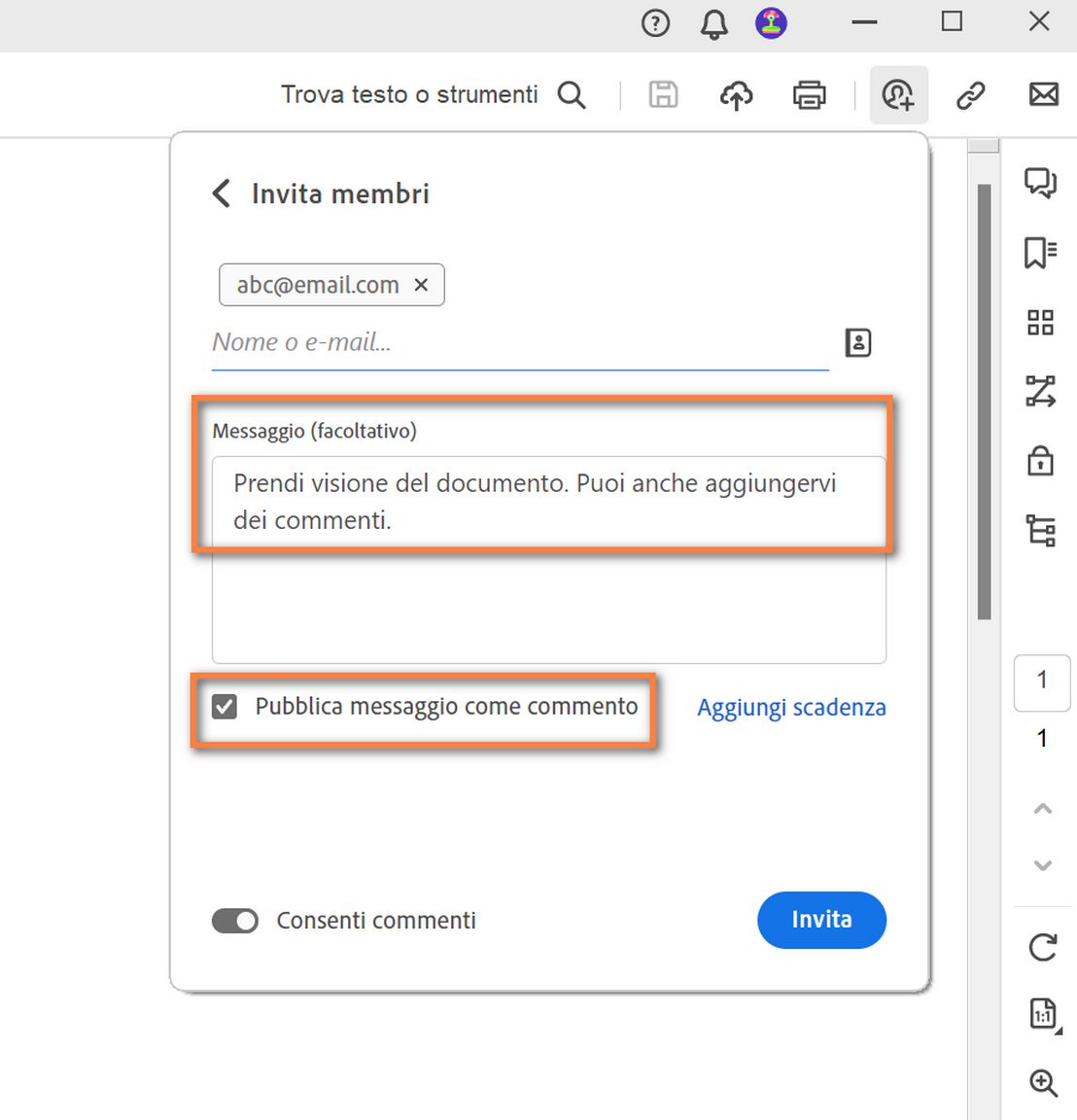Get a shareable link to the document
Image resolution: width=1077 pixels, height=1120 pixels.
pyautogui.click(x=970, y=94)
